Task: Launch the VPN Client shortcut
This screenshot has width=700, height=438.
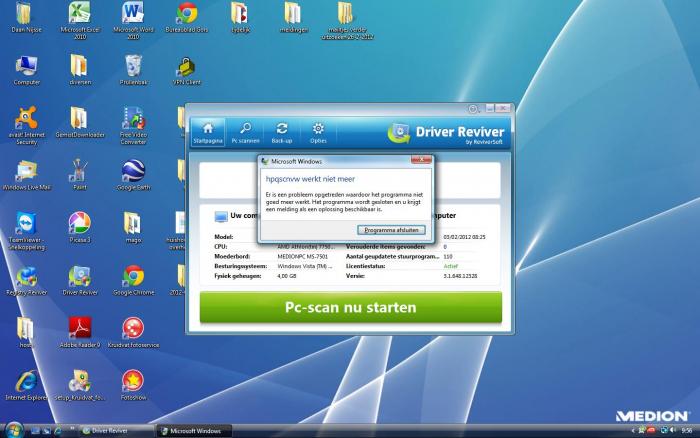Action: pos(187,70)
